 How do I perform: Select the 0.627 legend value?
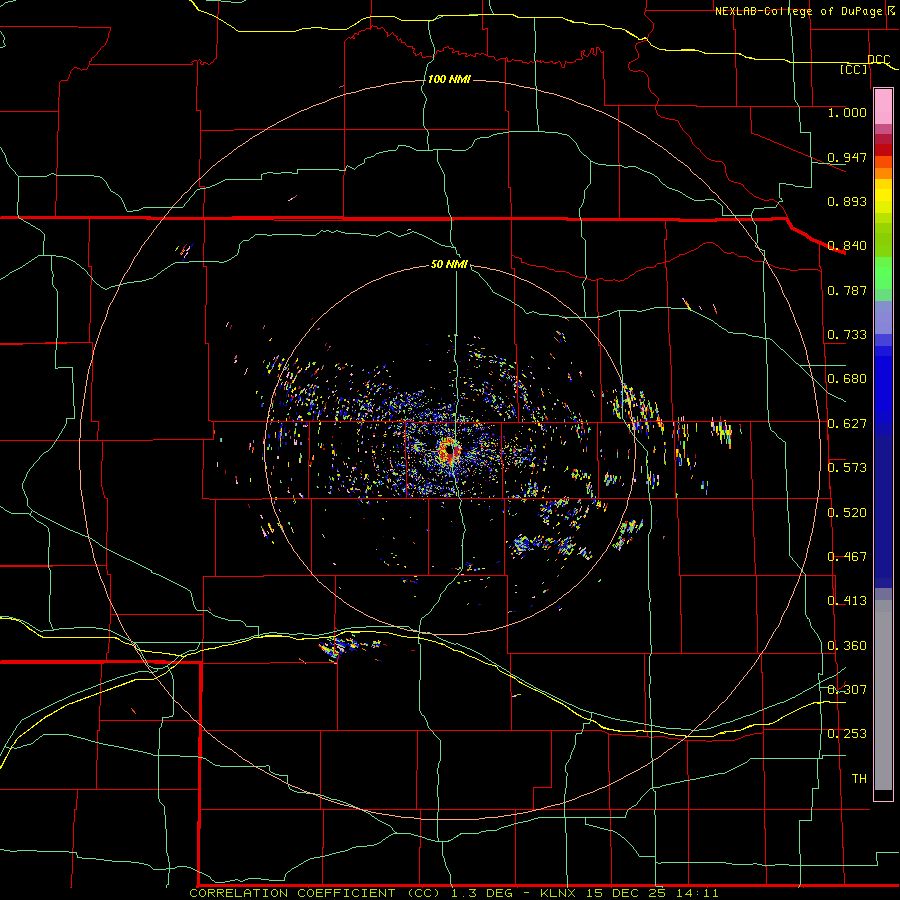847,424
